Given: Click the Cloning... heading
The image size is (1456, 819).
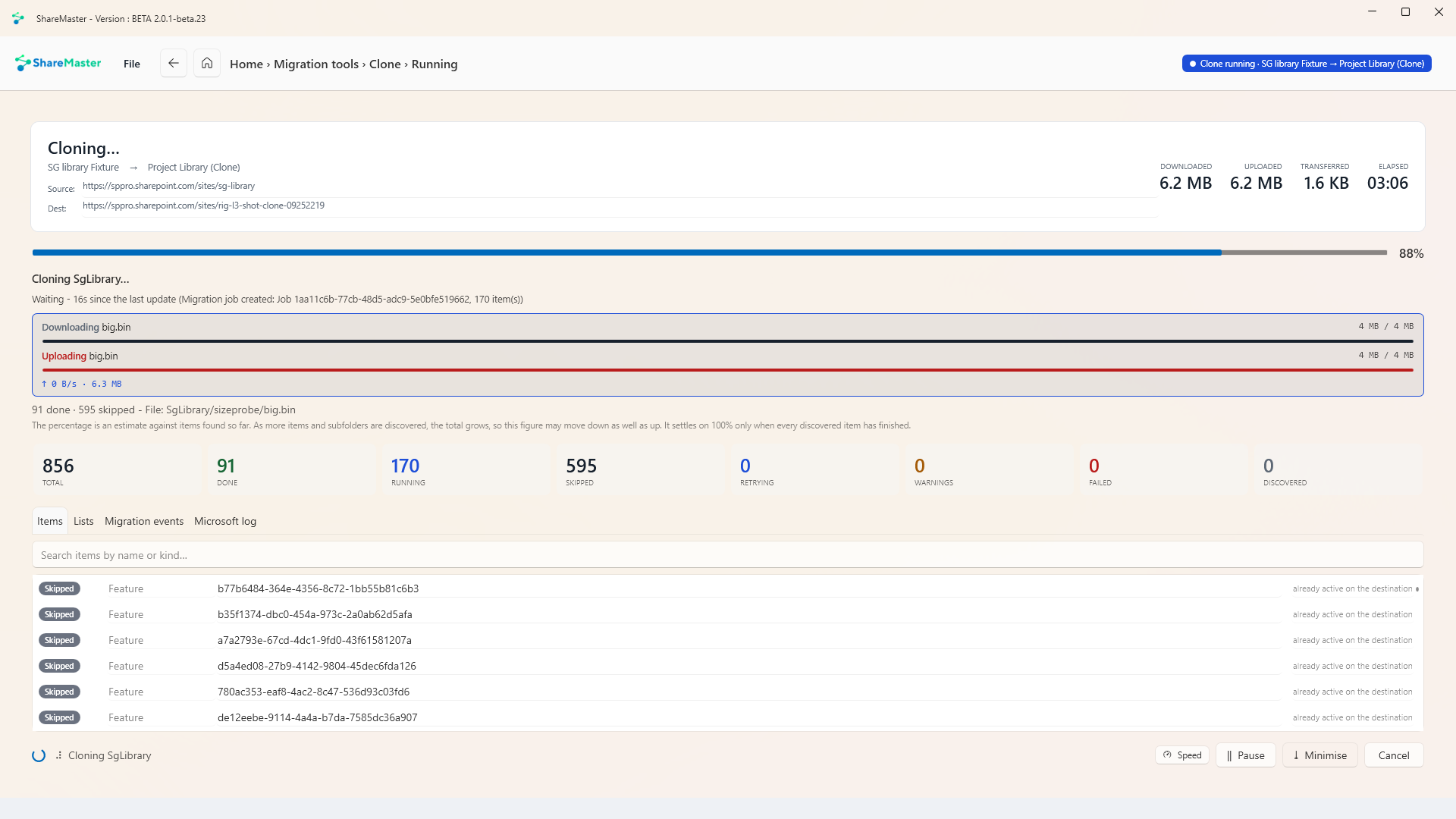Looking at the screenshot, I should [x=83, y=148].
